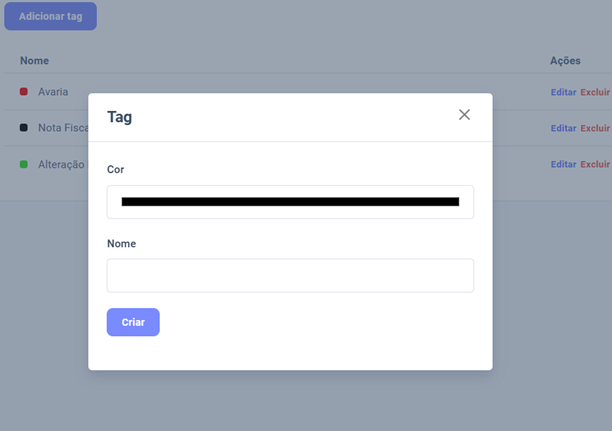
Task: Click the Cor field label
Action: (116, 170)
